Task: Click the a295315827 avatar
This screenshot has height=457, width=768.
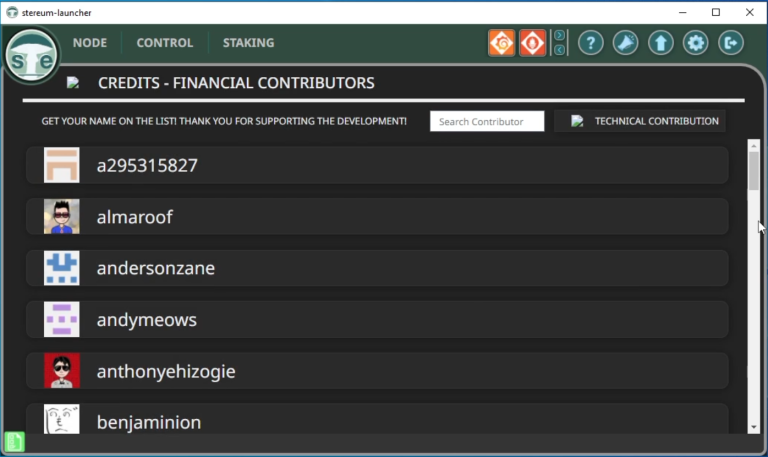Action: (62, 165)
